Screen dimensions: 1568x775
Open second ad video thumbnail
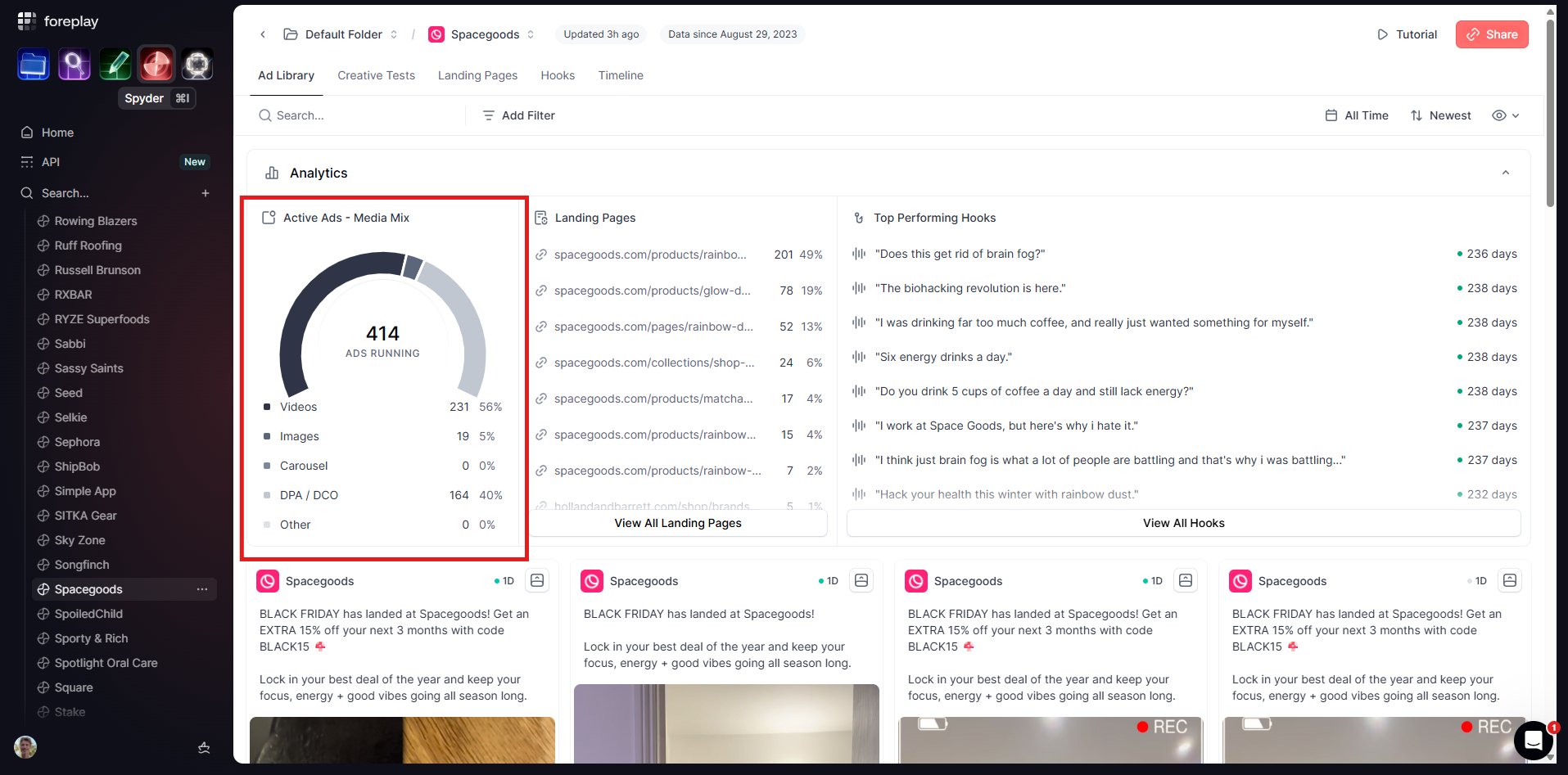(726, 724)
